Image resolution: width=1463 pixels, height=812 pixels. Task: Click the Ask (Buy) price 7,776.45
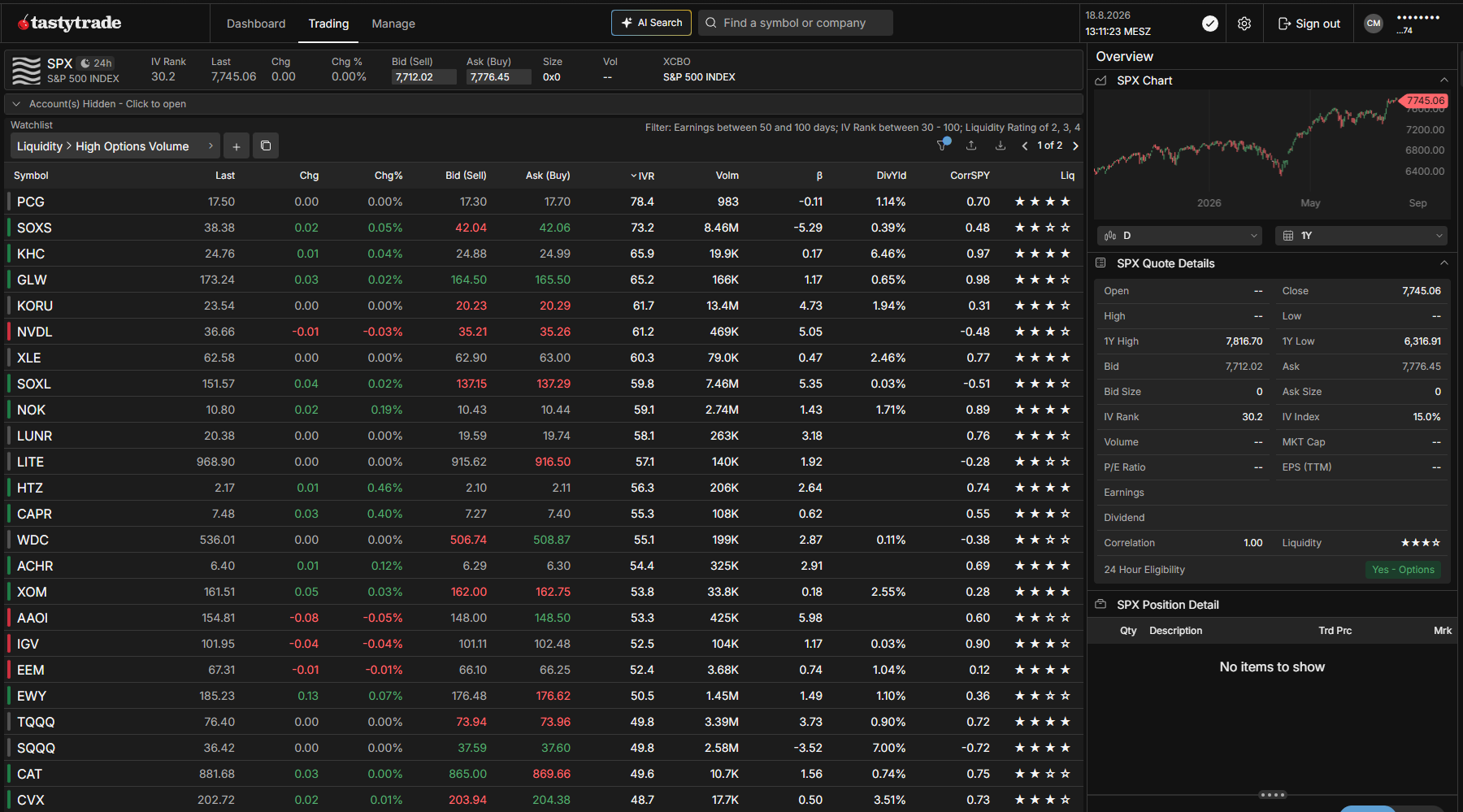click(499, 77)
